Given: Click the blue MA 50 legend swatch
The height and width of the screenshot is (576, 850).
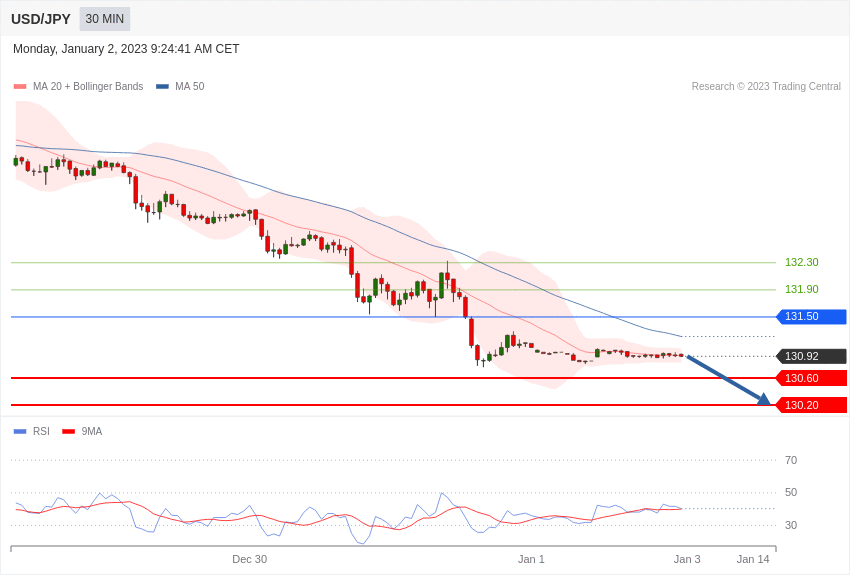Looking at the screenshot, I should click(x=162, y=87).
